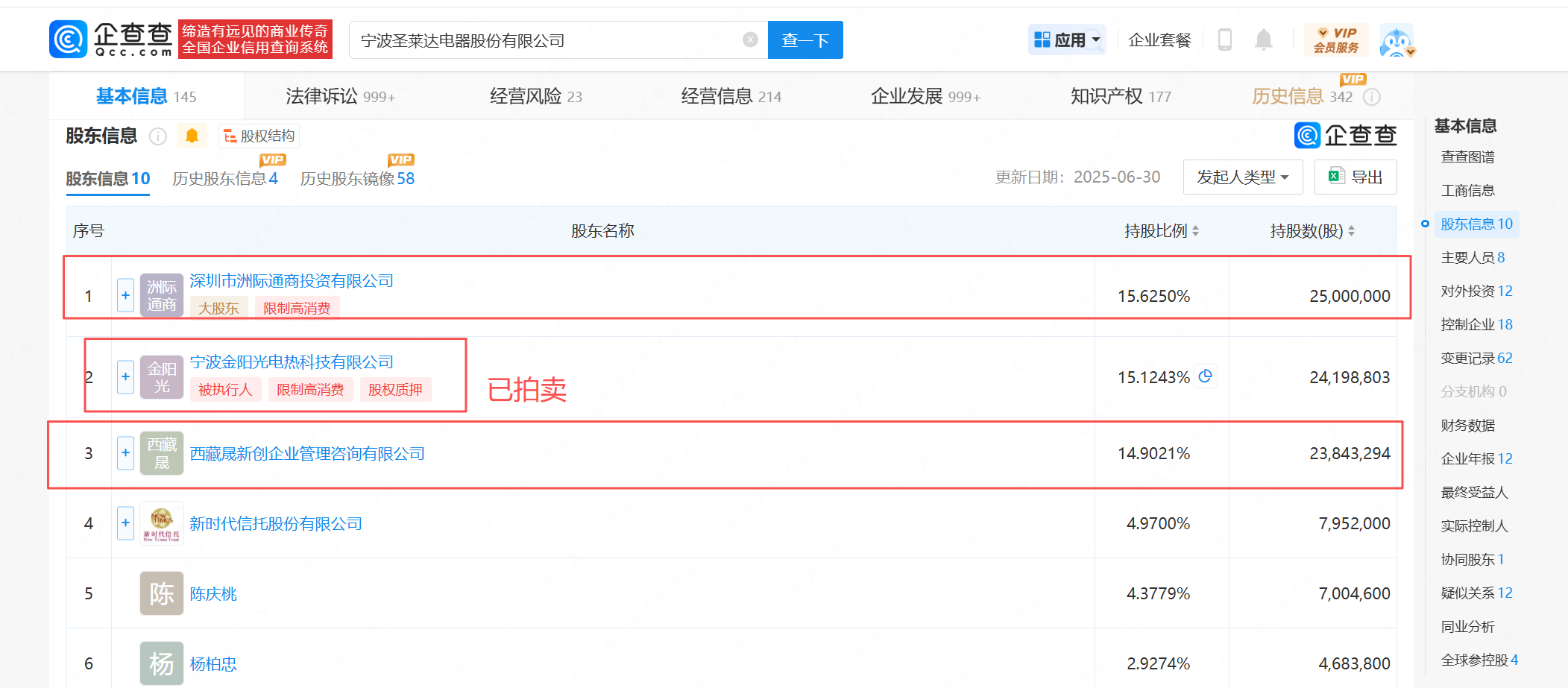Viewport: 1568px width, 688px height.
Task: Click info icon beside 历史信息
Action: click(x=1372, y=97)
